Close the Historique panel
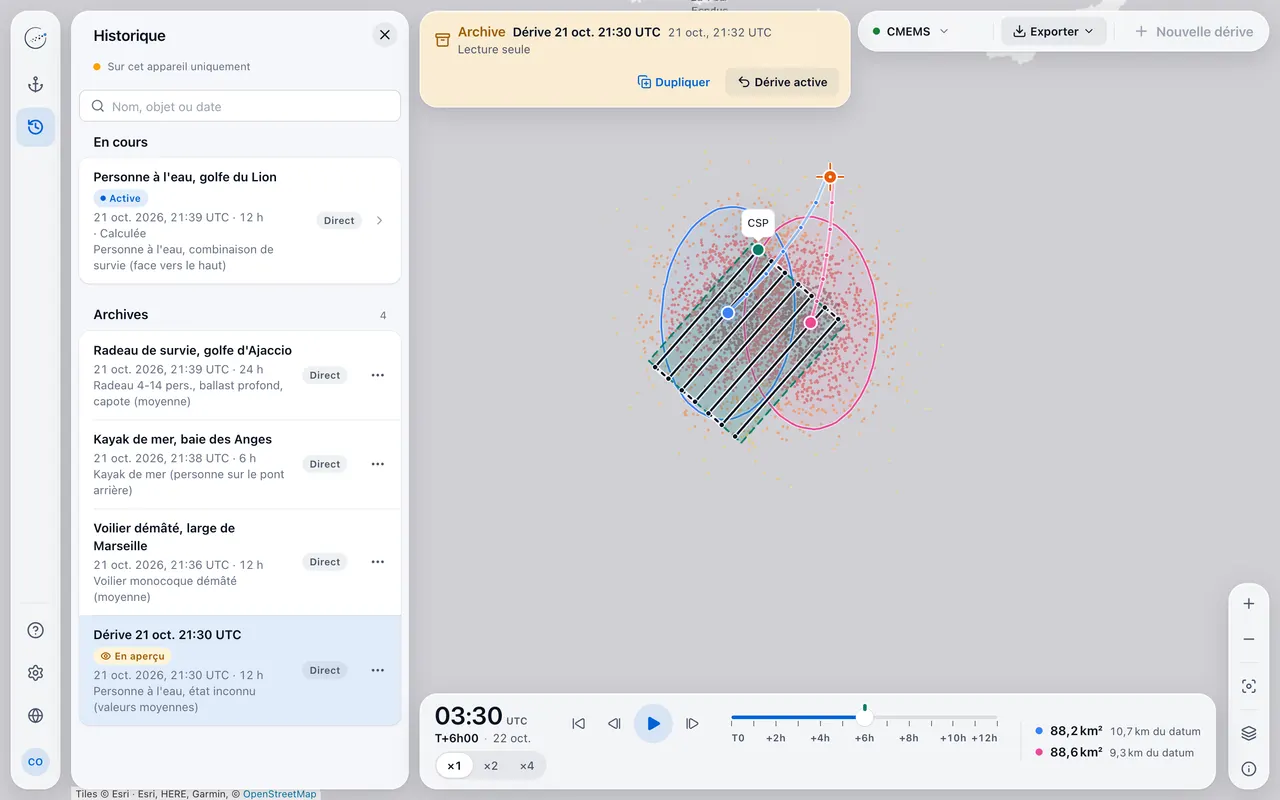Image resolution: width=1280 pixels, height=800 pixels. tap(385, 35)
